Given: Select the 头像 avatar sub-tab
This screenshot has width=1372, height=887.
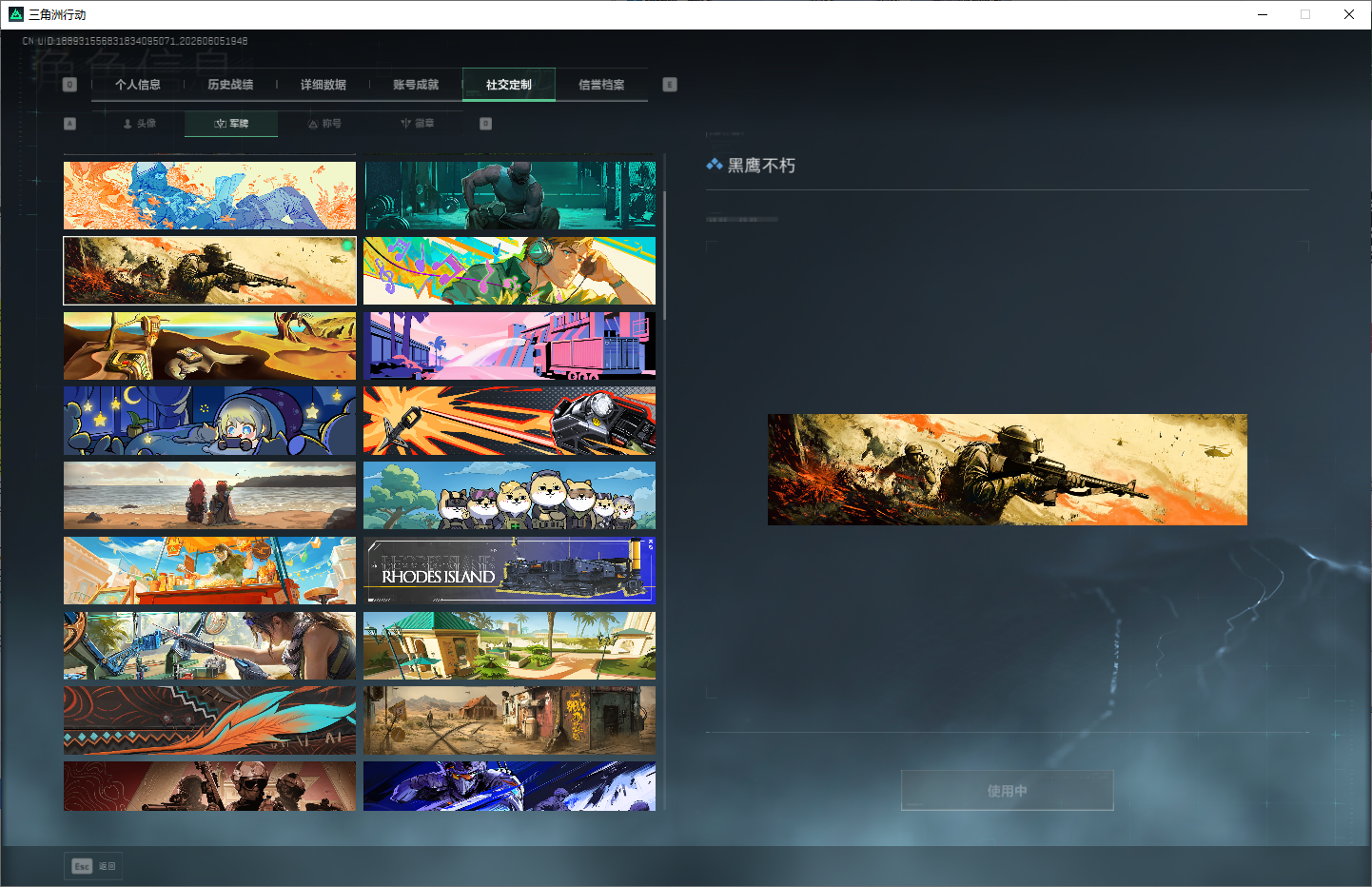Looking at the screenshot, I should coord(139,124).
